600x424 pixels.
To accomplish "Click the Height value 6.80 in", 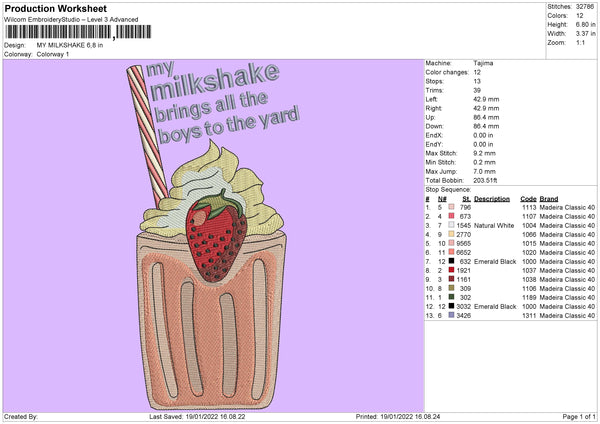I will 586,24.
